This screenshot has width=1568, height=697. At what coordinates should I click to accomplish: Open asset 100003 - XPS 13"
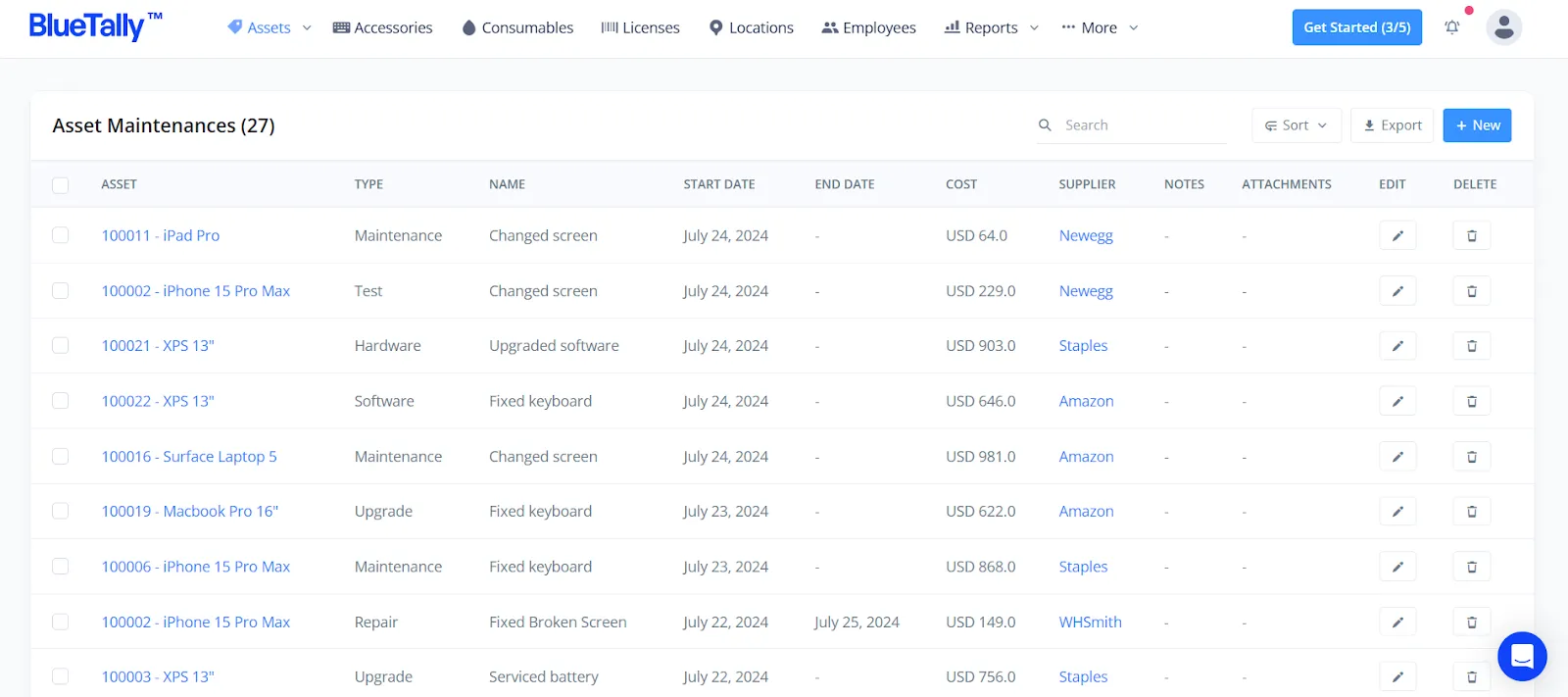click(x=158, y=677)
